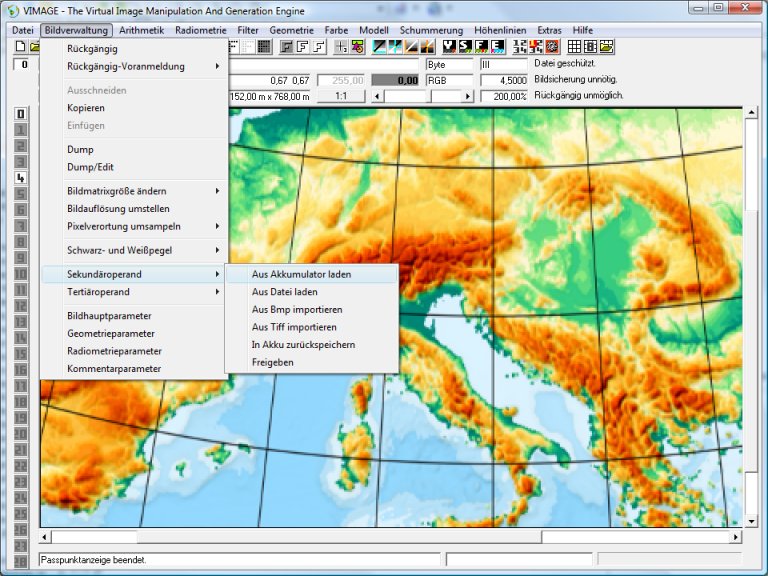
Task: Click right arrow of the toolbar slider
Action: 467,96
